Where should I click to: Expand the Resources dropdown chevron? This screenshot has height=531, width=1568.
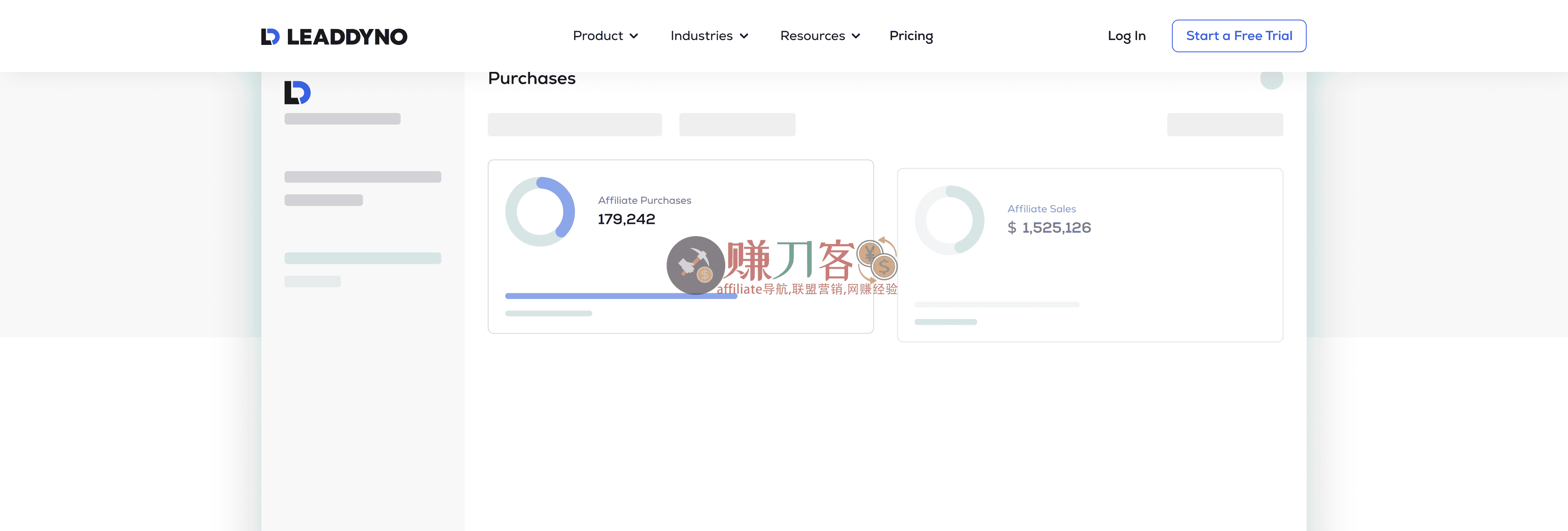[856, 36]
